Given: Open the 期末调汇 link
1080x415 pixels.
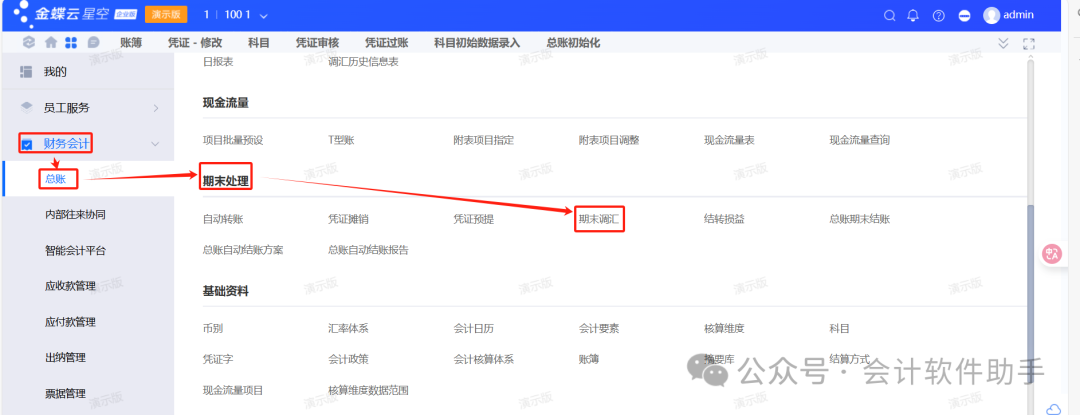Looking at the screenshot, I should click(x=600, y=218).
